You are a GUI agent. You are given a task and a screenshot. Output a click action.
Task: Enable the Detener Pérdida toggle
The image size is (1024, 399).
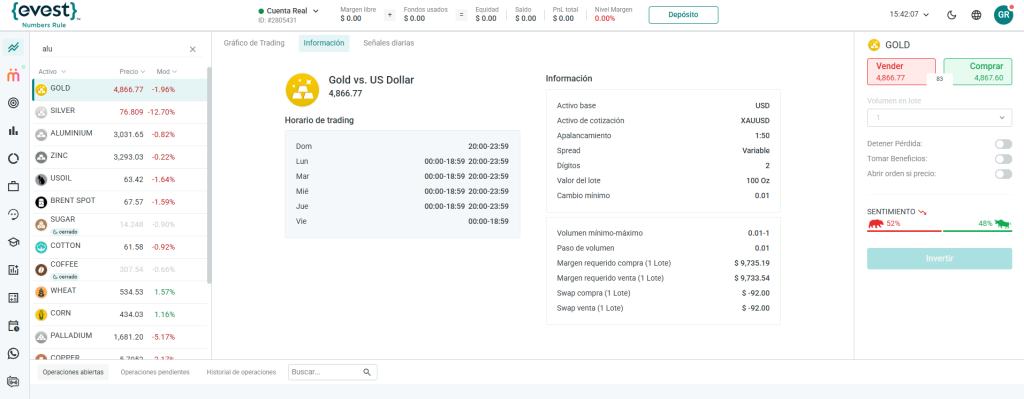[x=1003, y=144]
